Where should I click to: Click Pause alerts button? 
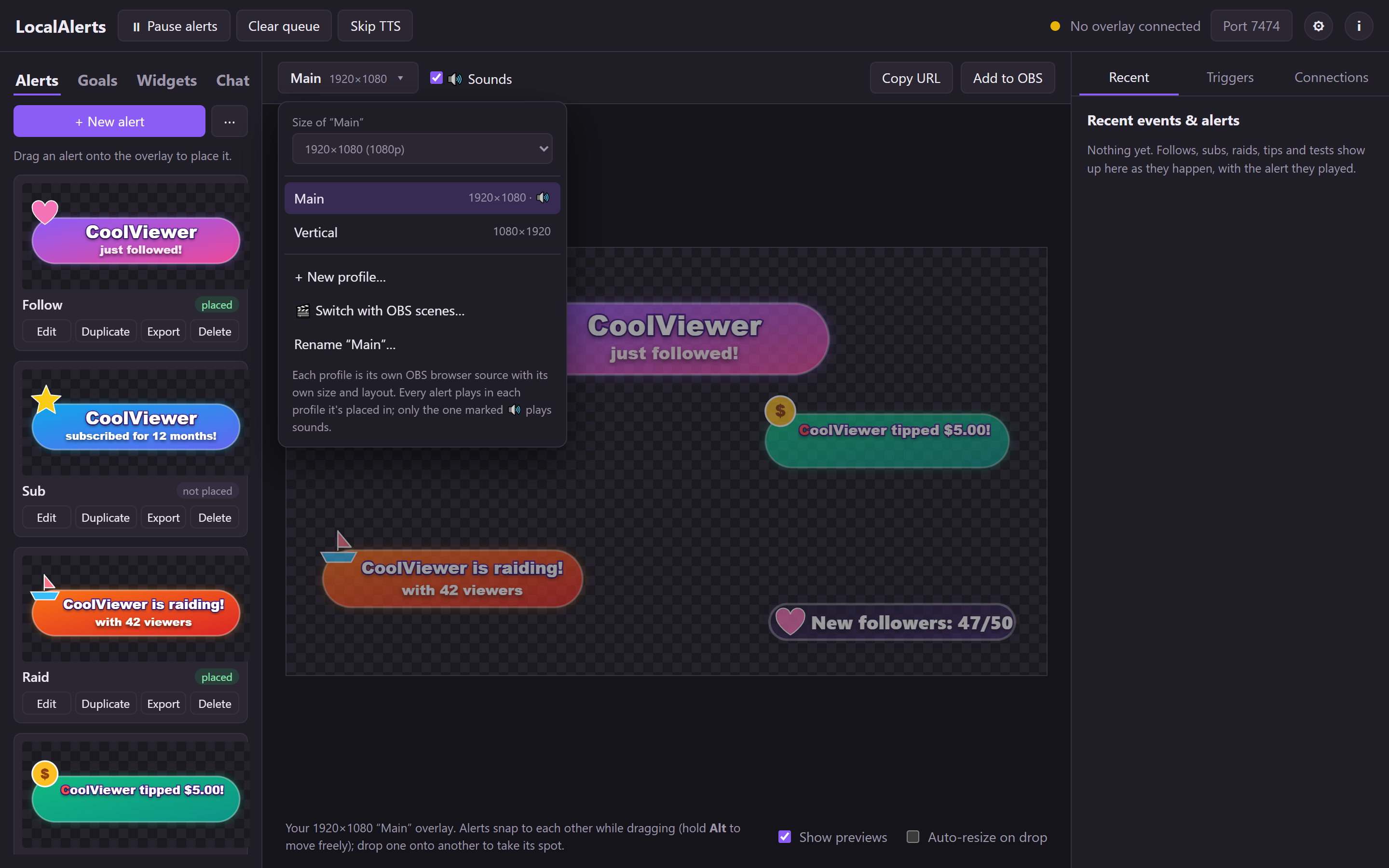click(174, 26)
